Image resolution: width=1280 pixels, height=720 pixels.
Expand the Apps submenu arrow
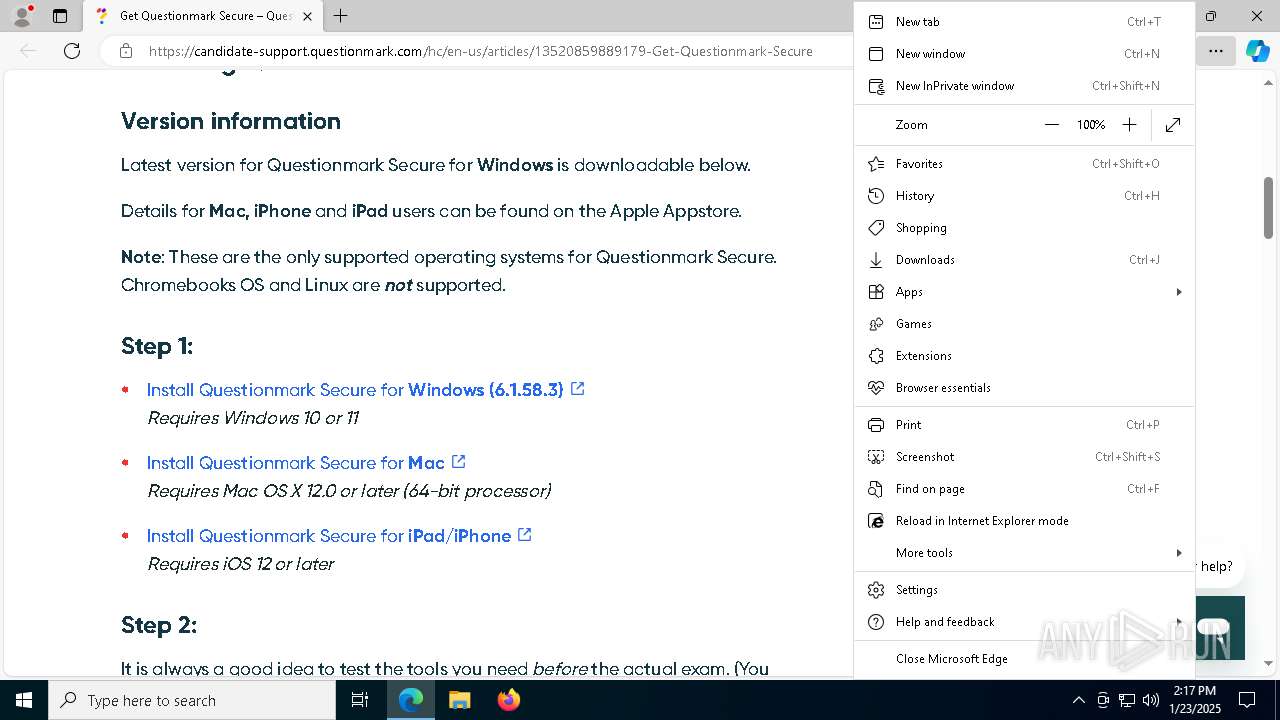coord(1179,292)
